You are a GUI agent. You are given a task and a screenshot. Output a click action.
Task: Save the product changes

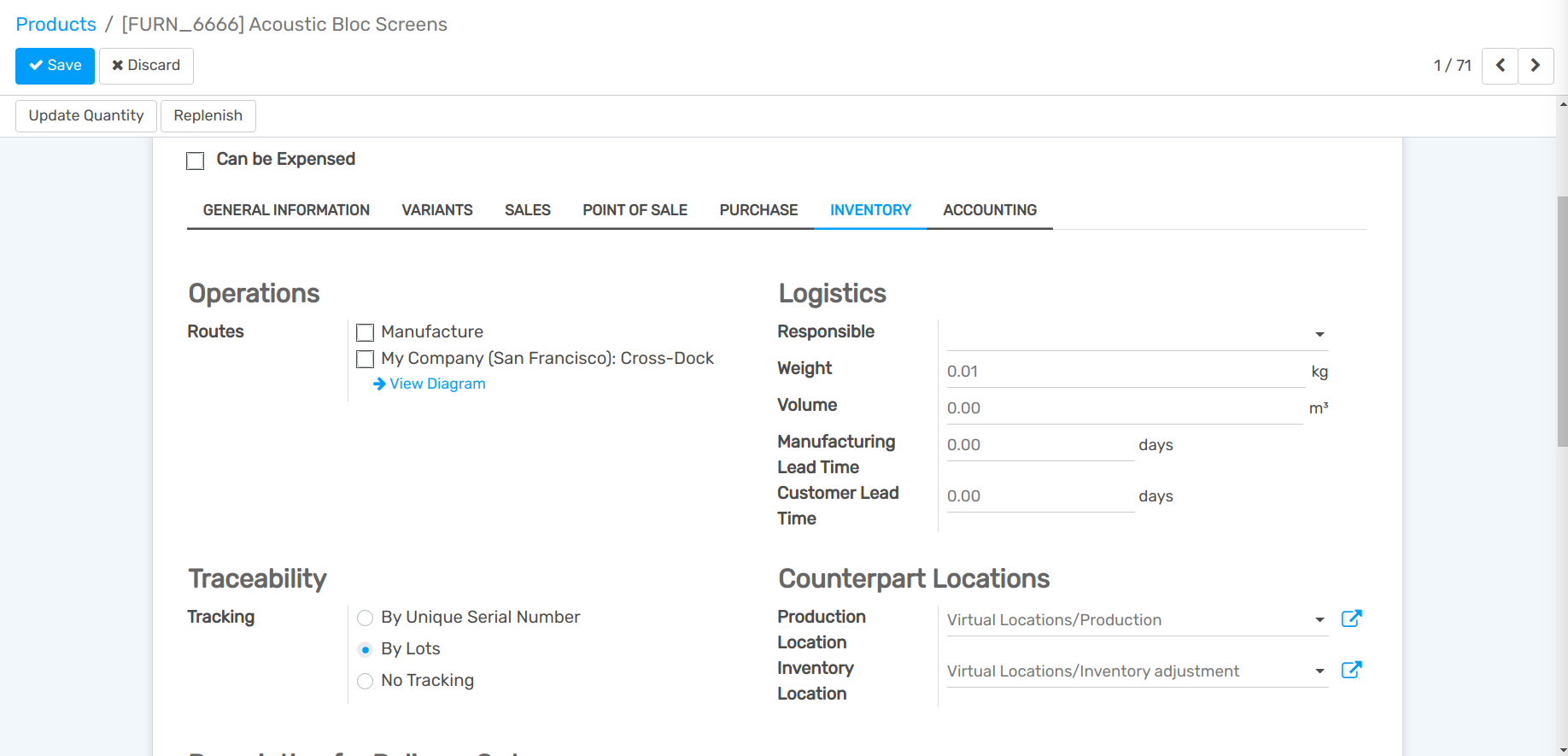point(55,66)
